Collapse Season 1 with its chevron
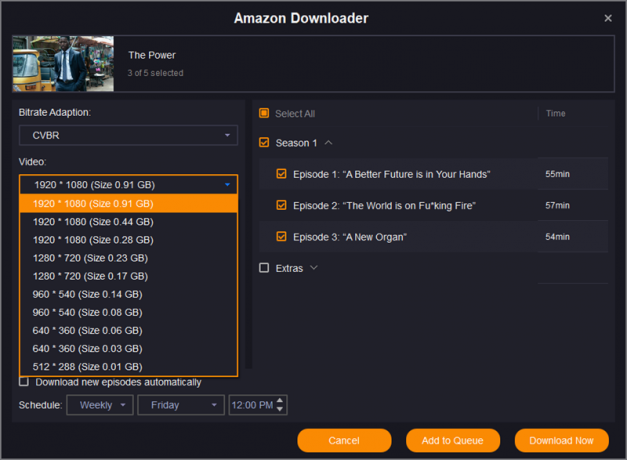Image resolution: width=627 pixels, height=460 pixels. [328, 143]
